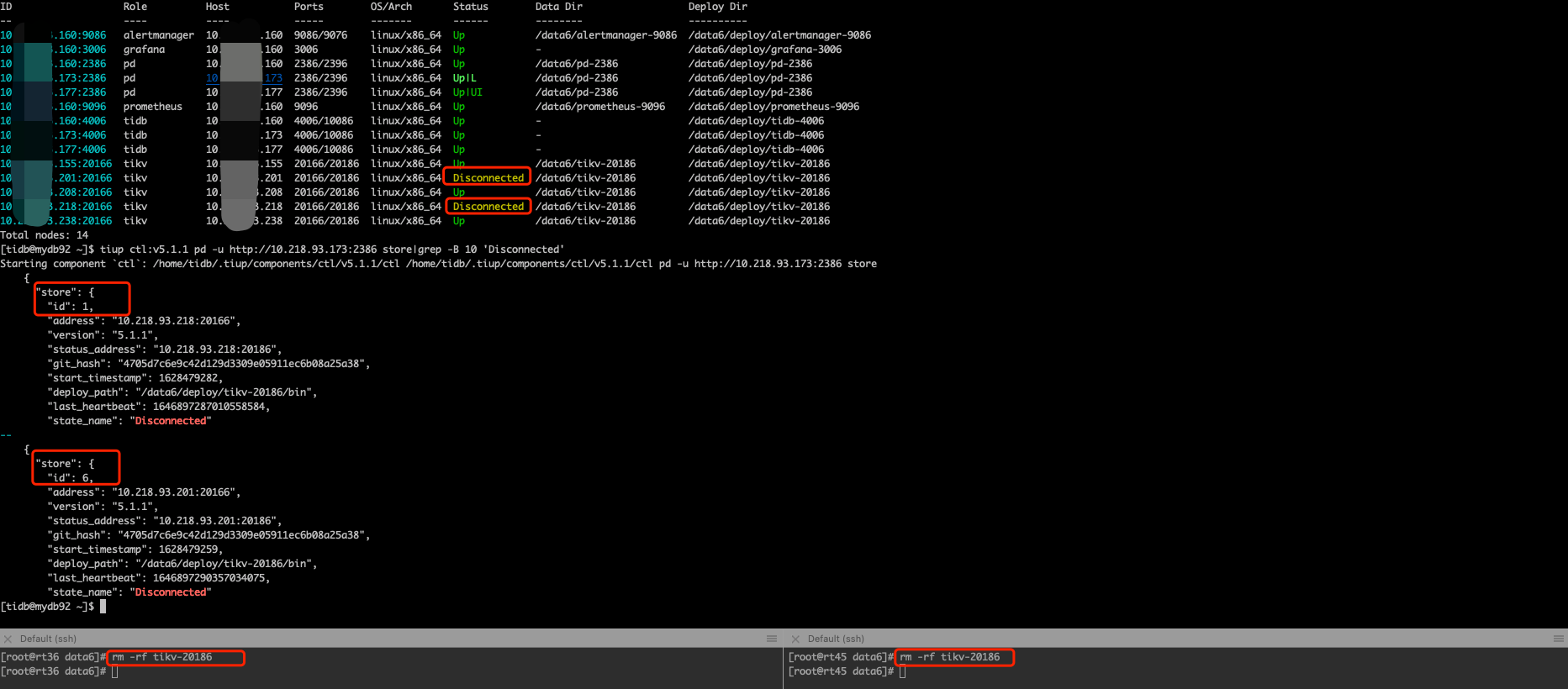Click start_timestamp 1628479259 value
This screenshot has width=1568, height=689.
188,550
